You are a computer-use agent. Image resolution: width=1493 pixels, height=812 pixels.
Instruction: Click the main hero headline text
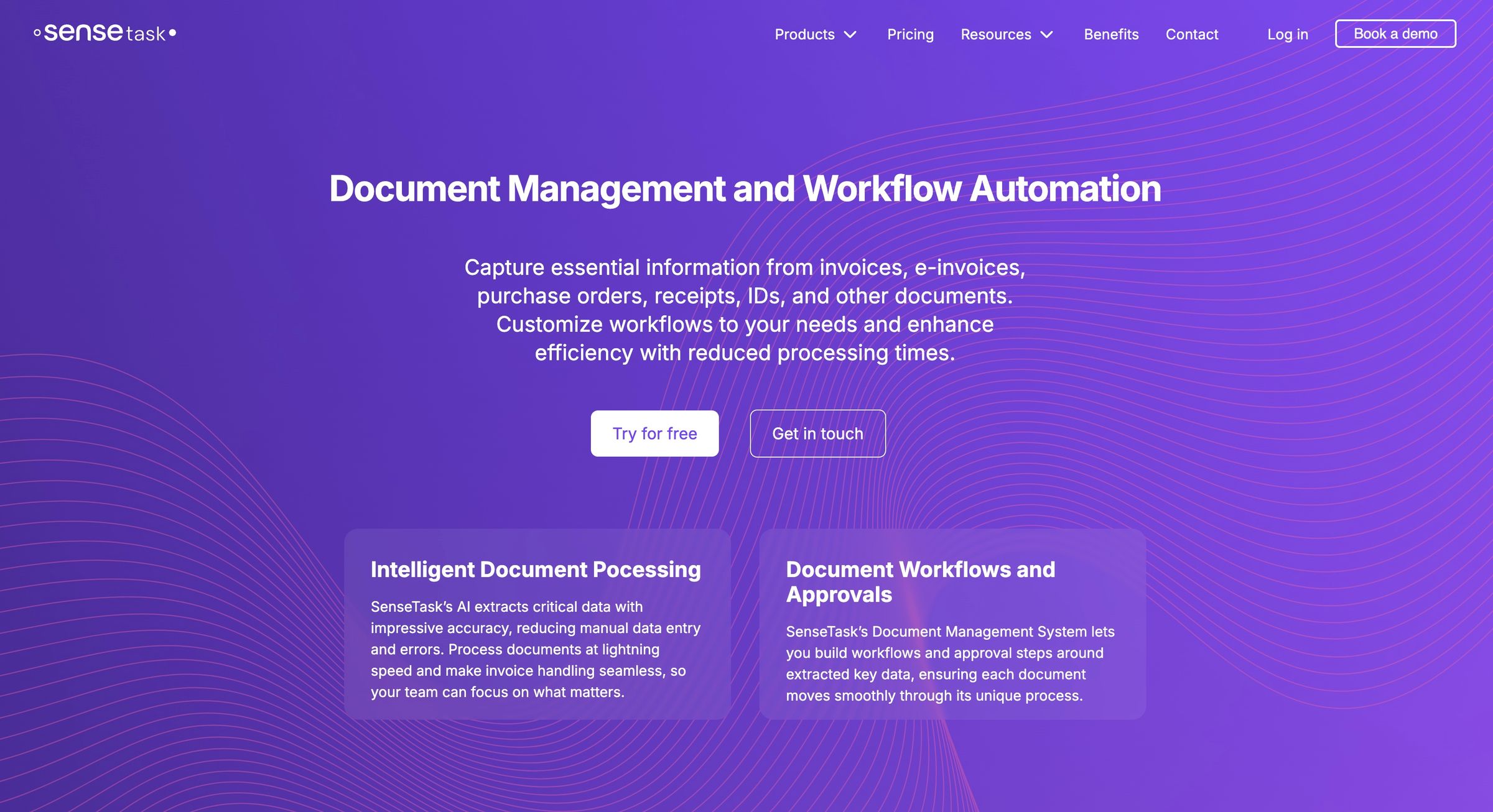[746, 190]
